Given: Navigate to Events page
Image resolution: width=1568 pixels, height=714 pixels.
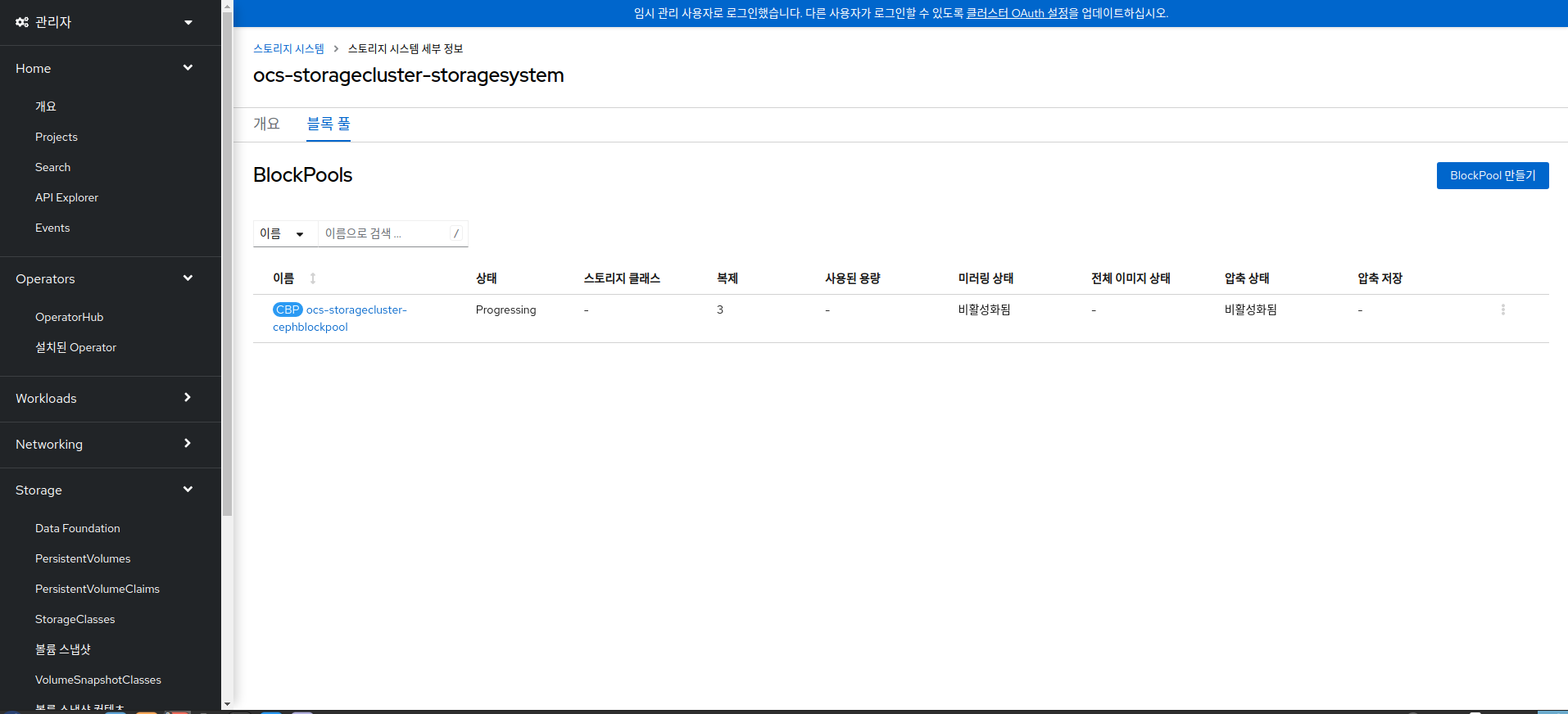Looking at the screenshot, I should [x=52, y=228].
